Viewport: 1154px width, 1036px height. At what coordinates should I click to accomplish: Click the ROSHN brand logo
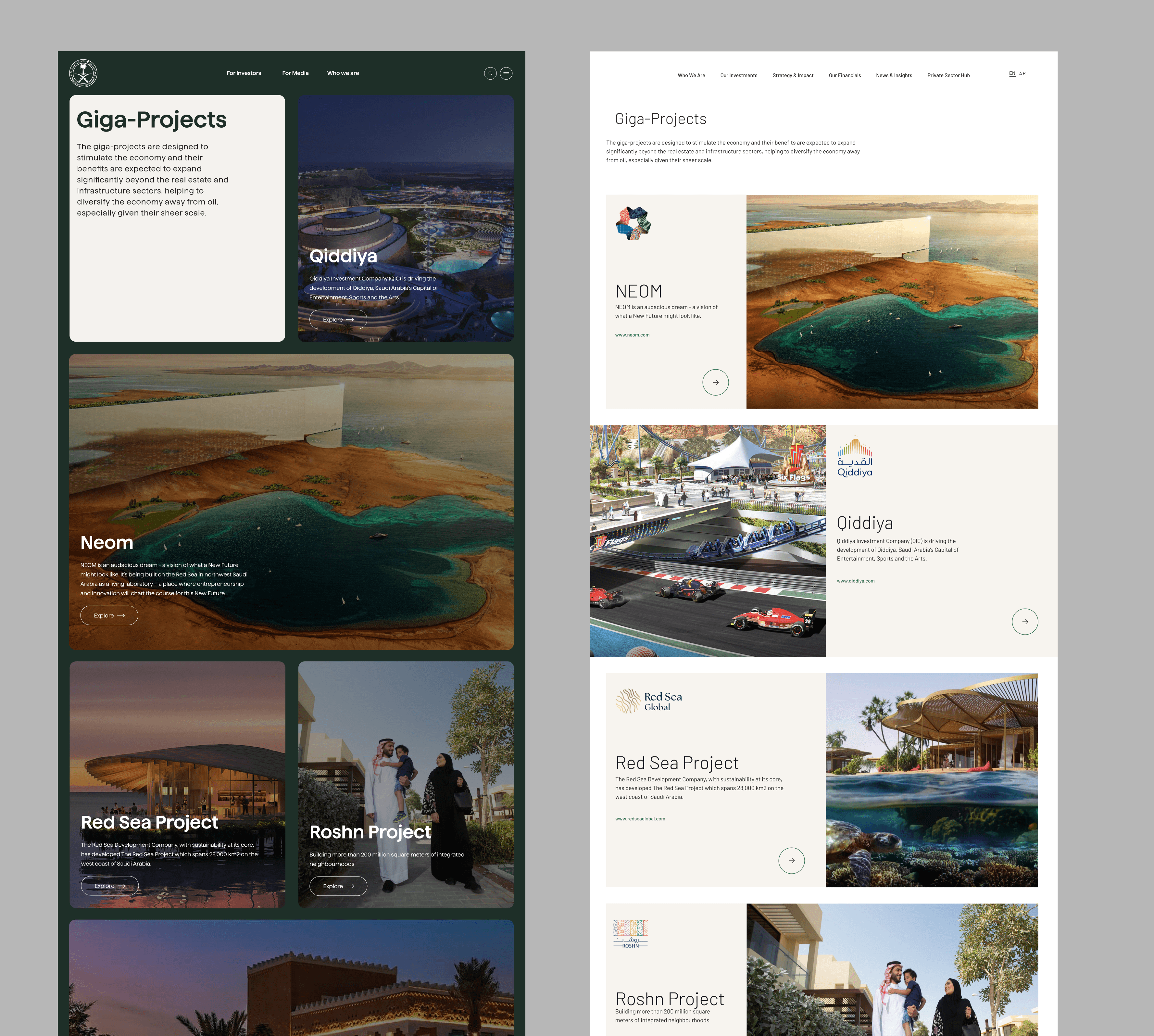[631, 934]
